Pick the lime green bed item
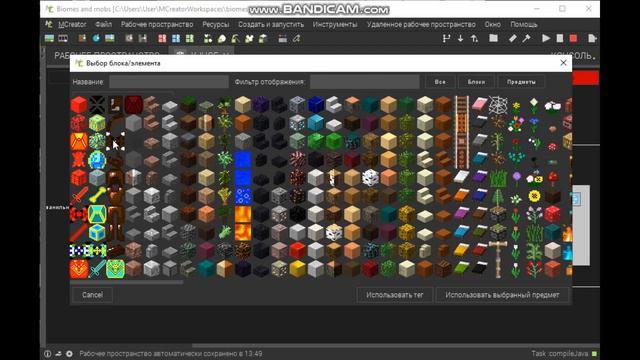The width and height of the screenshot is (640, 360). coord(461,268)
